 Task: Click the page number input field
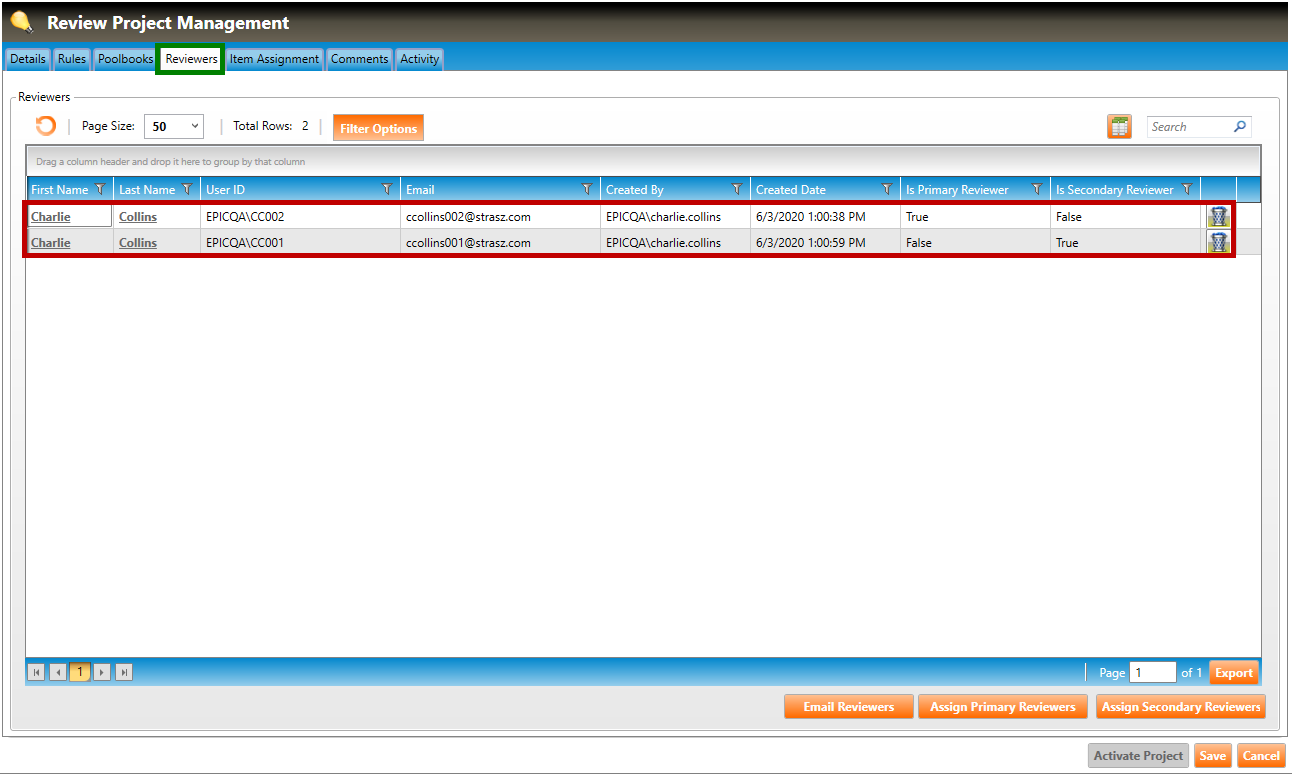click(x=1152, y=673)
